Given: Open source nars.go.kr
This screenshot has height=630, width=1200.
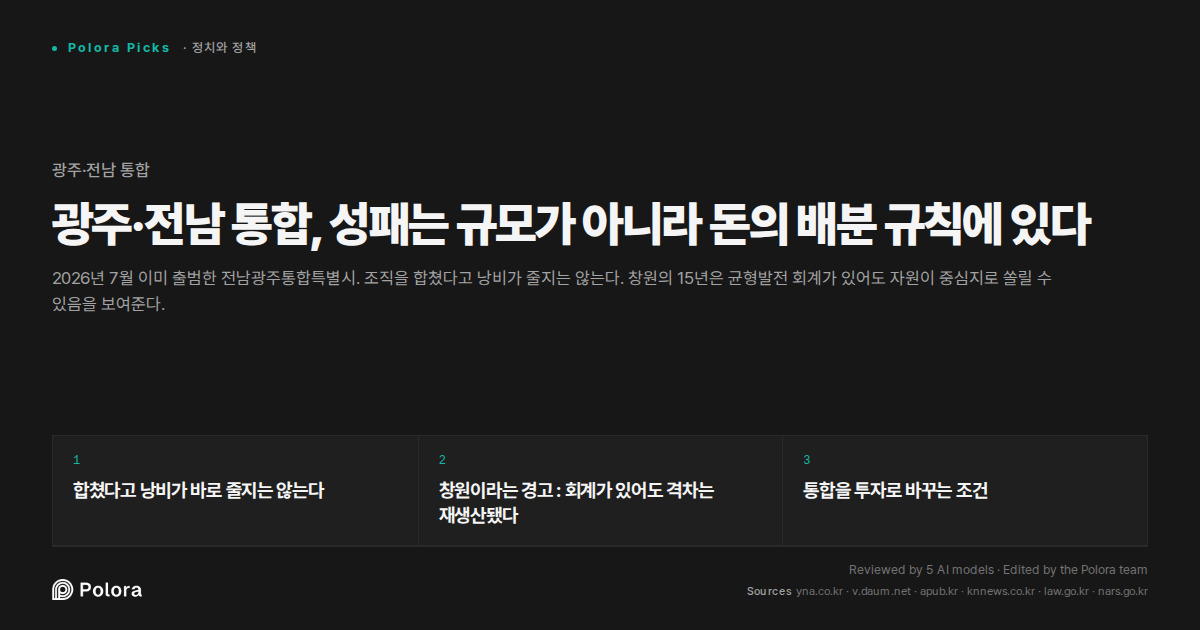Looking at the screenshot, I should click(x=1123, y=592).
